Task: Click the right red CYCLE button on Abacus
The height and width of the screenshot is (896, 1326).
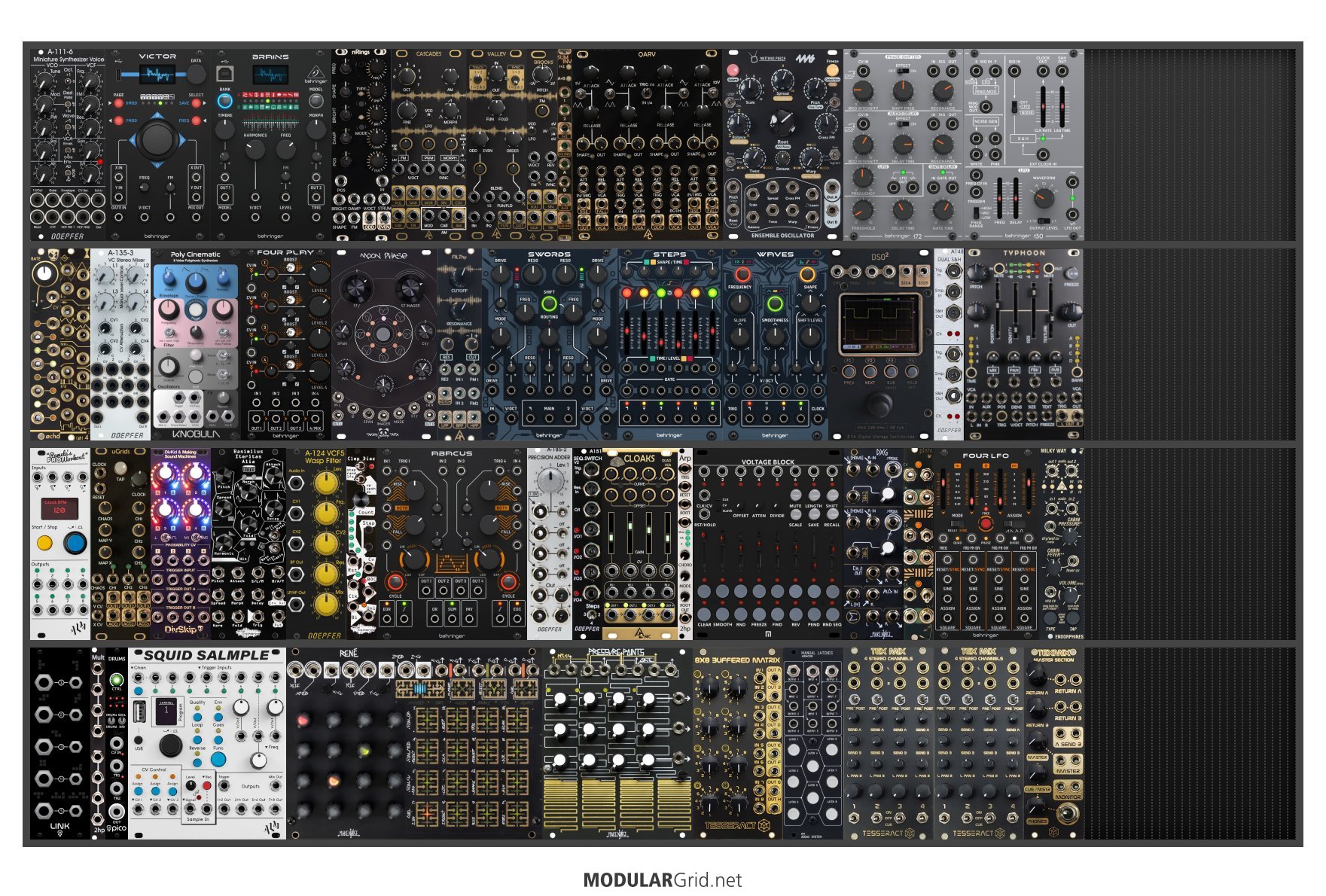Action: 508,581
